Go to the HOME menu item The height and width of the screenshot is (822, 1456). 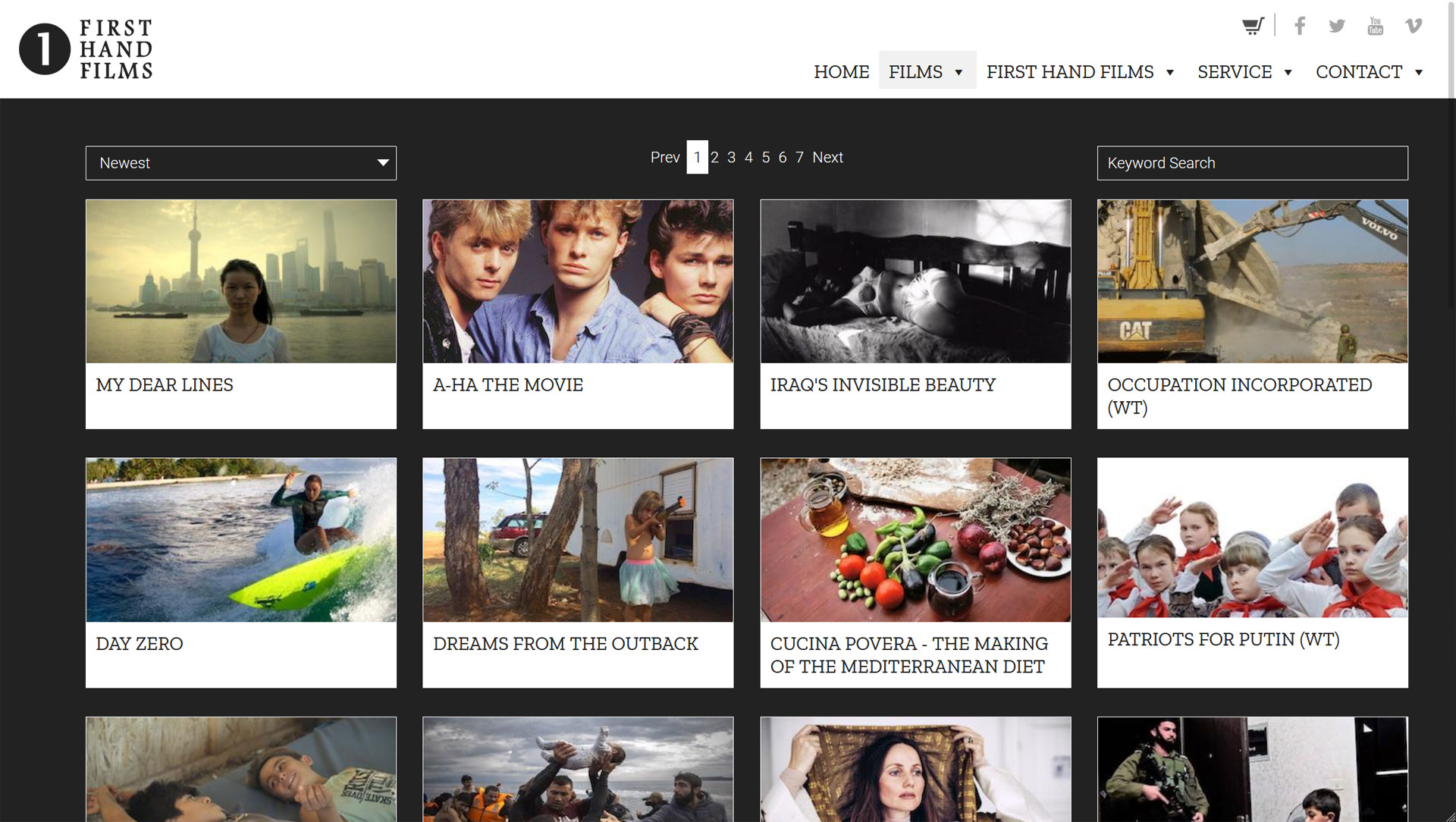pos(841,71)
